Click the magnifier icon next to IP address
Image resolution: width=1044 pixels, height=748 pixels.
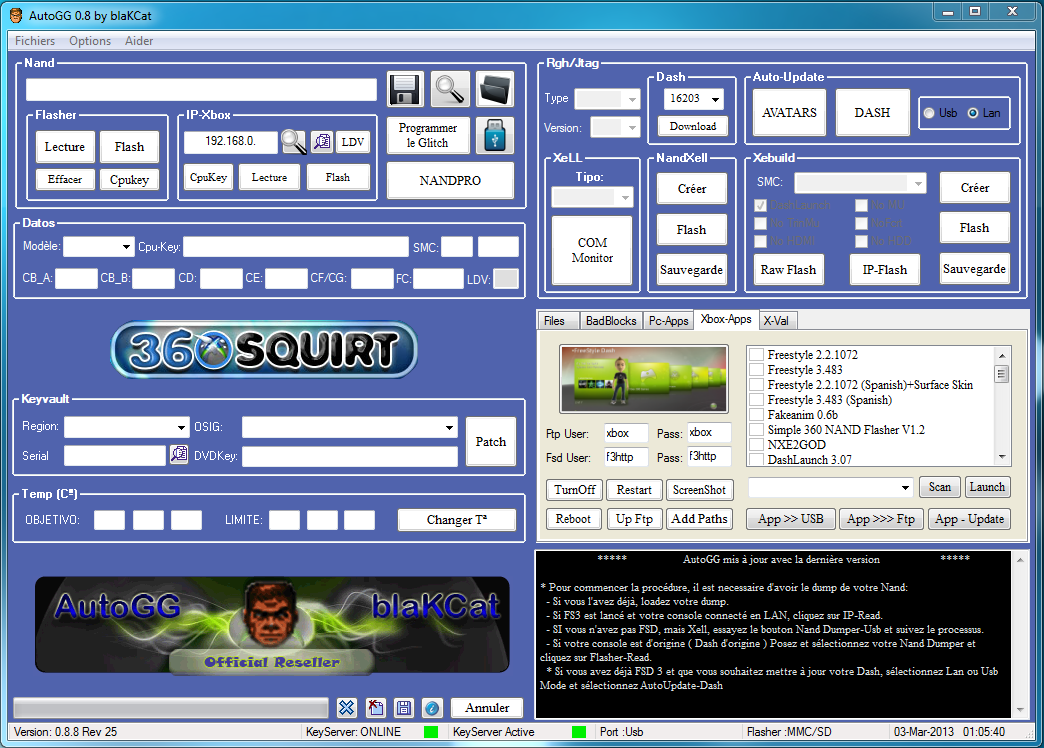coord(294,142)
